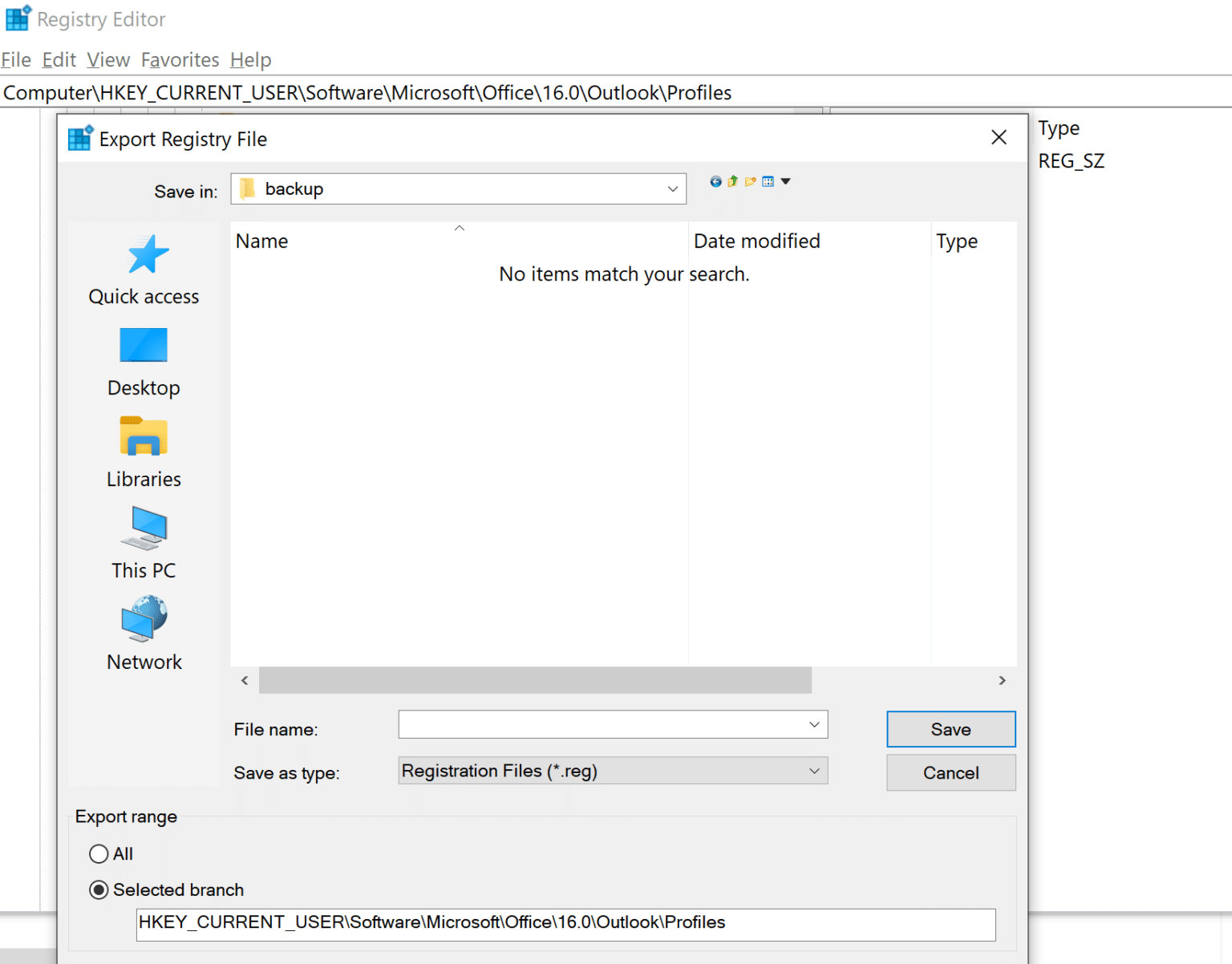Open the File menu
1232x964 pixels.
coord(16,60)
